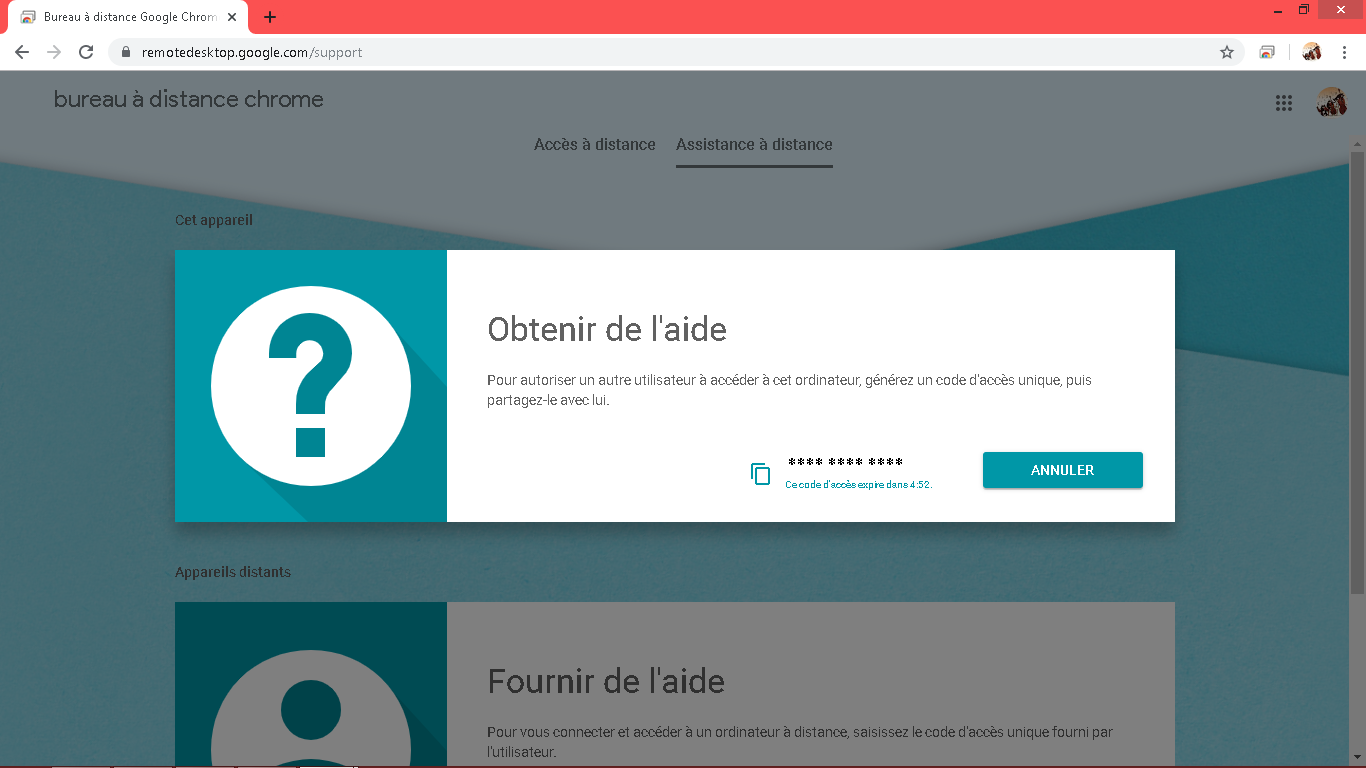The width and height of the screenshot is (1366, 768).
Task: Click the bureau à distance chrome title
Action: pyautogui.click(x=189, y=99)
